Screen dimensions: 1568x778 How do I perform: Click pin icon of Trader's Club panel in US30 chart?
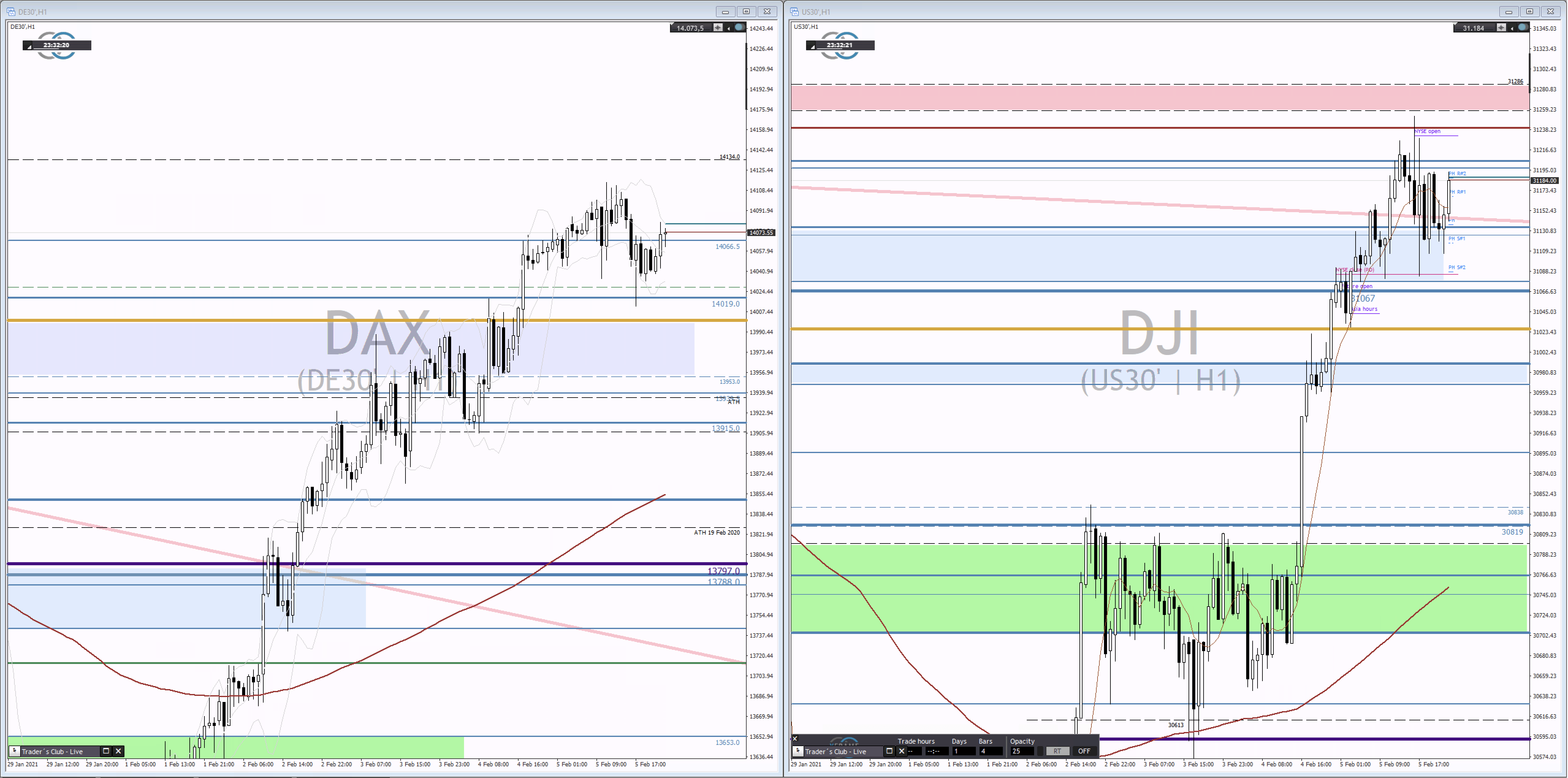pos(798,751)
